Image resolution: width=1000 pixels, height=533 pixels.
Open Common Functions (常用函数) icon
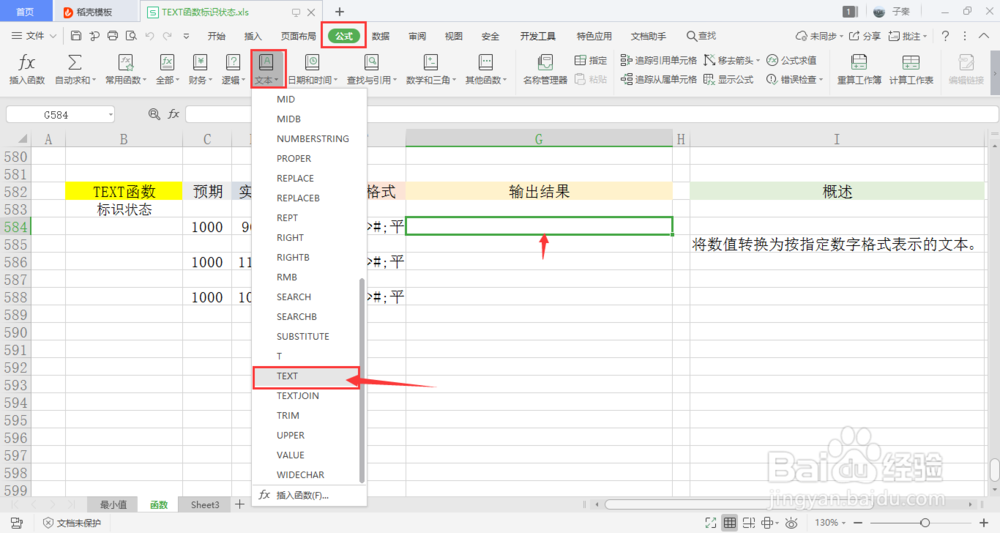coord(126,62)
